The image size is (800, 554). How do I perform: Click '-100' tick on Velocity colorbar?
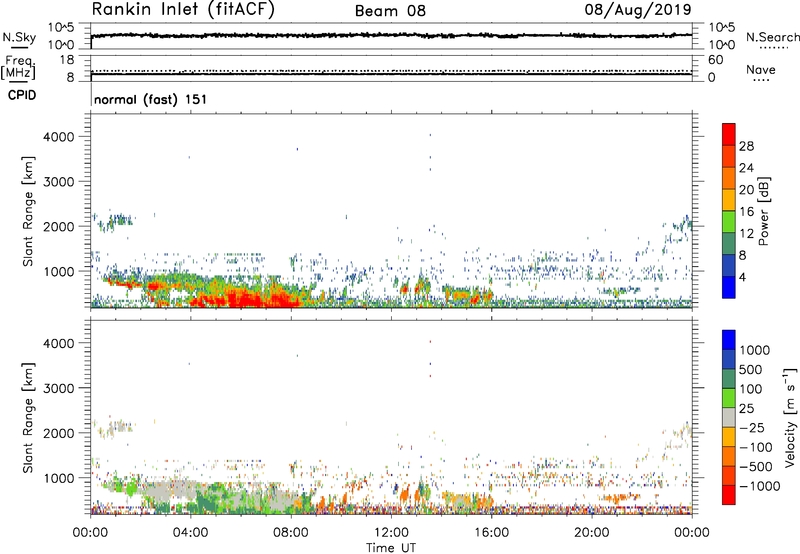pyautogui.click(x=756, y=447)
